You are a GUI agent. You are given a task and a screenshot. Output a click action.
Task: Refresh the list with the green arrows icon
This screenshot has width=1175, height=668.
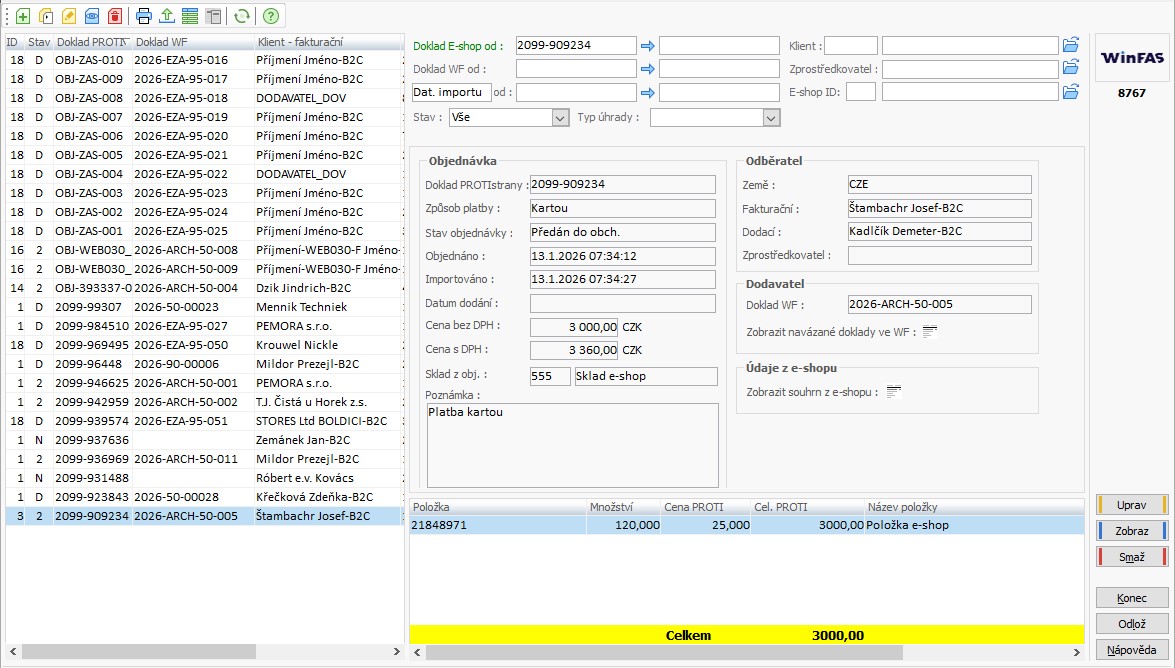(241, 16)
